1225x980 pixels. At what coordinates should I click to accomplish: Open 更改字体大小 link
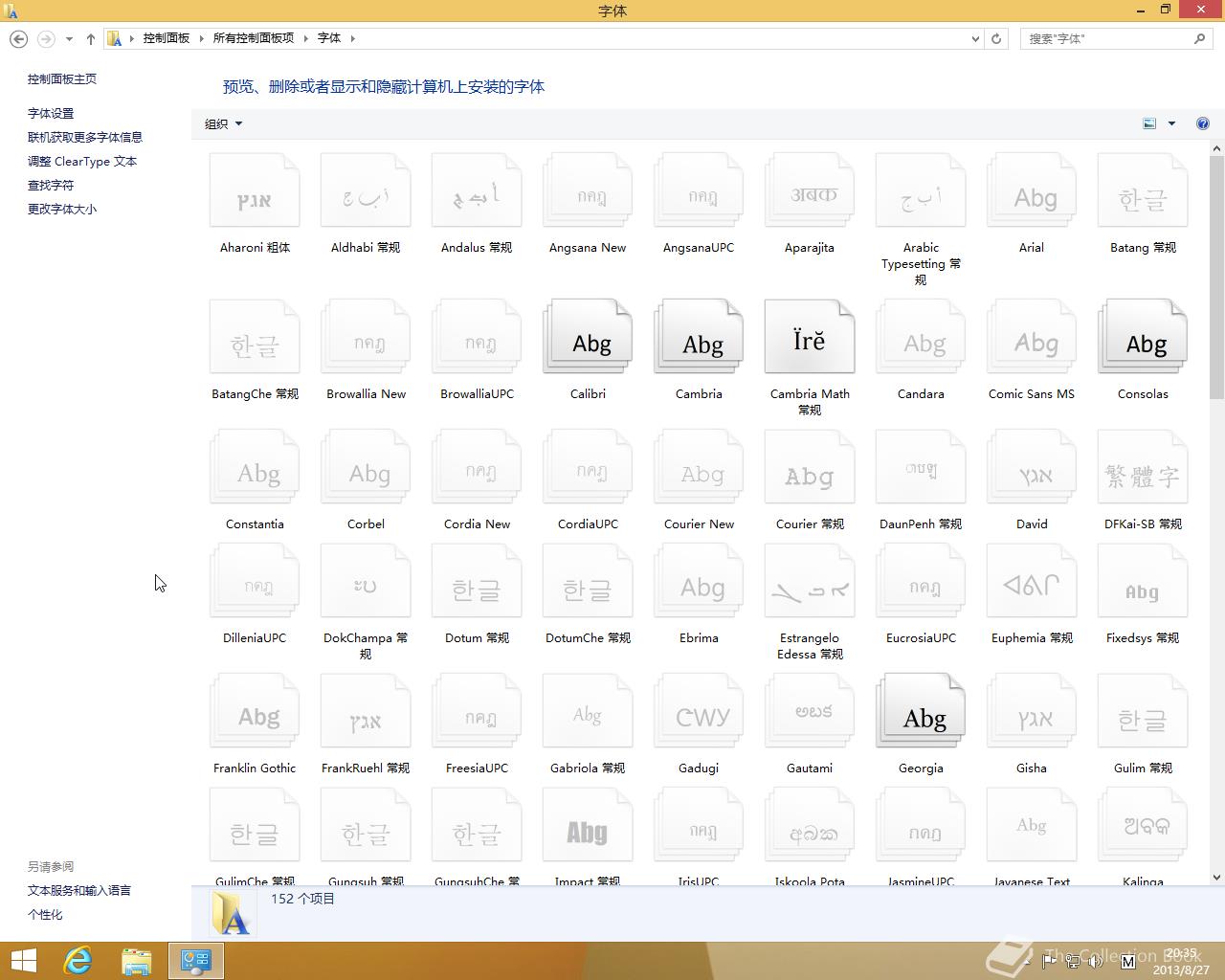click(x=62, y=209)
